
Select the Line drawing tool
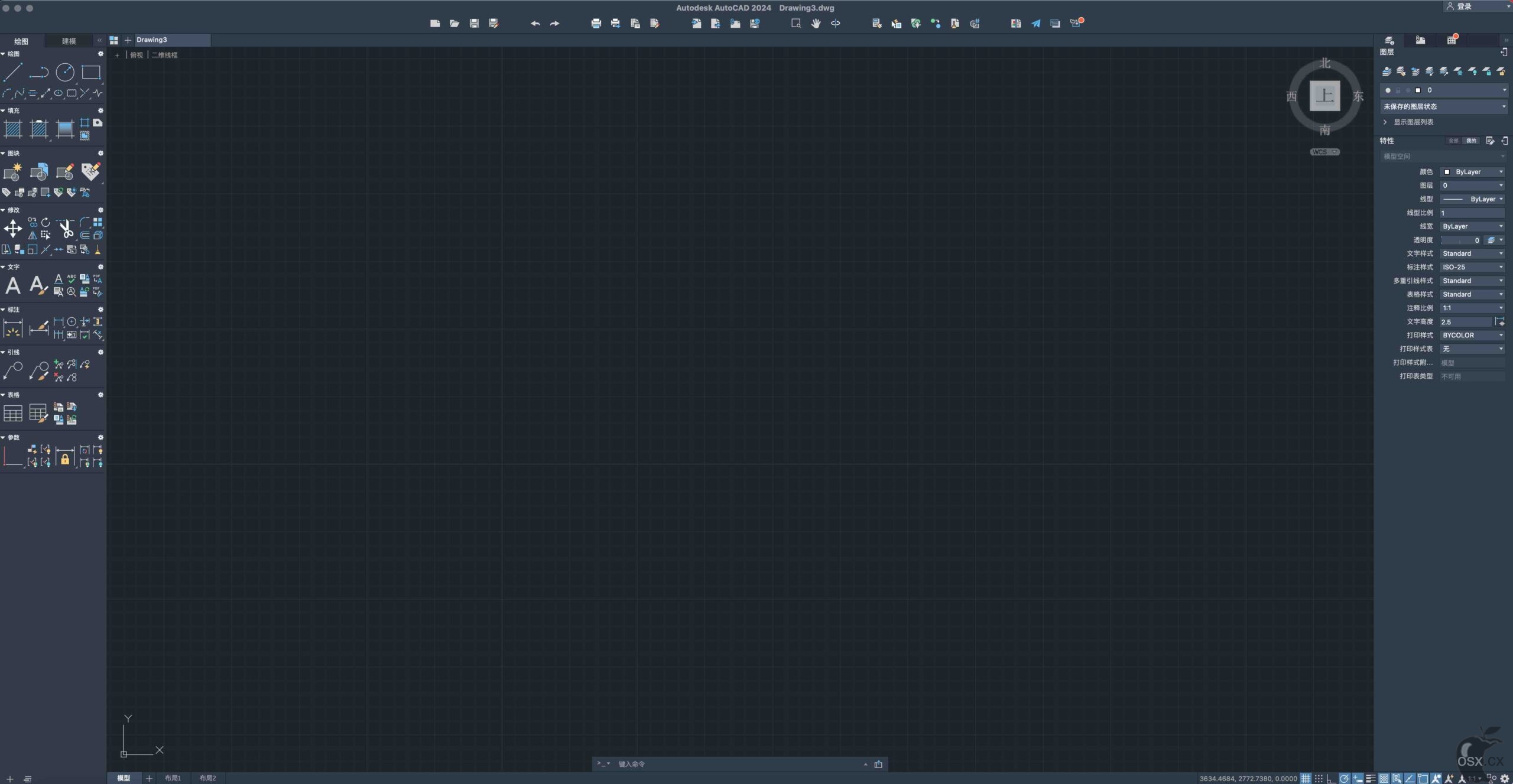pos(13,73)
